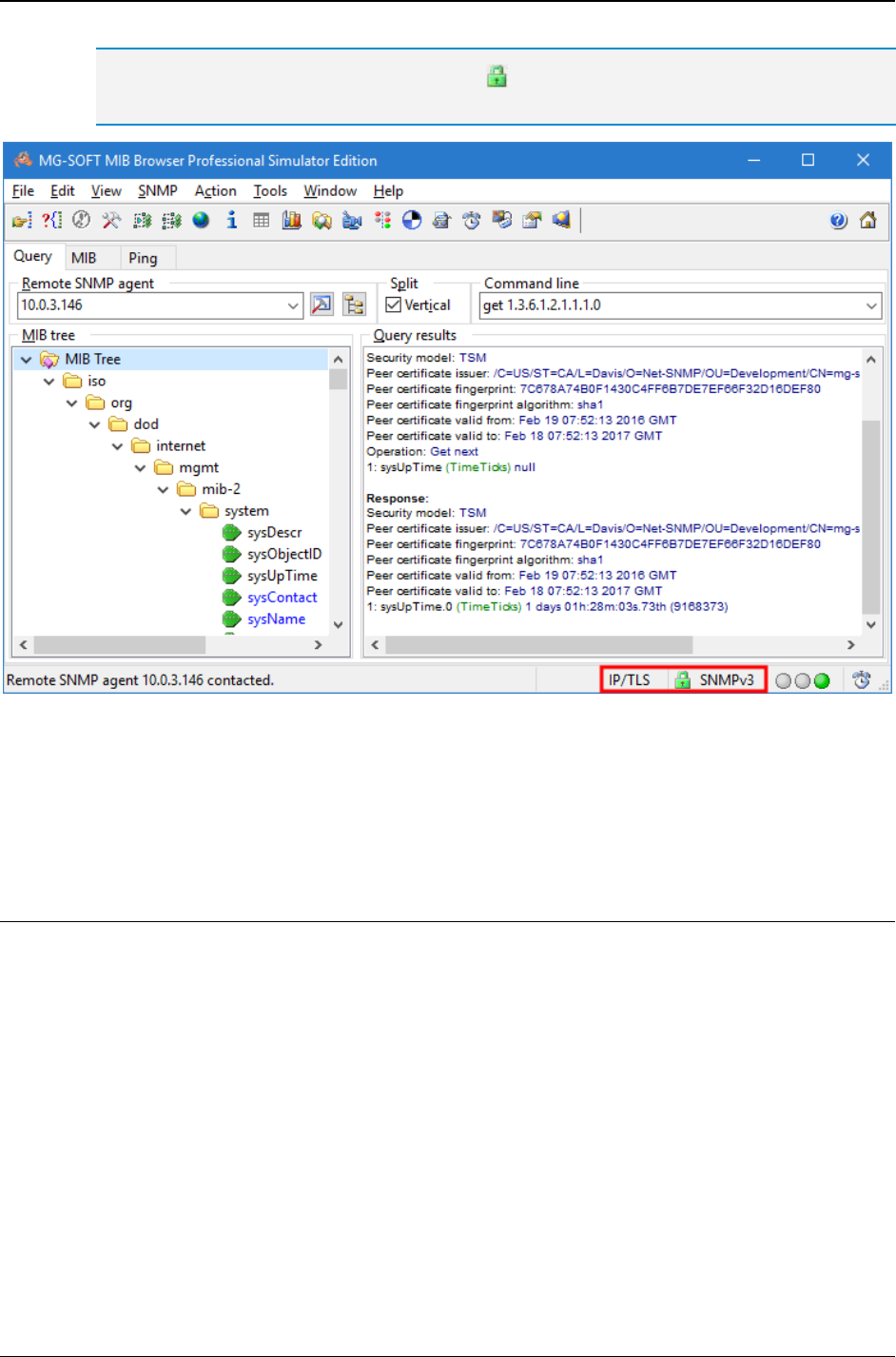This screenshot has width=896, height=1357.
Task: Open the Command line history dropdown
Action: tap(871, 305)
